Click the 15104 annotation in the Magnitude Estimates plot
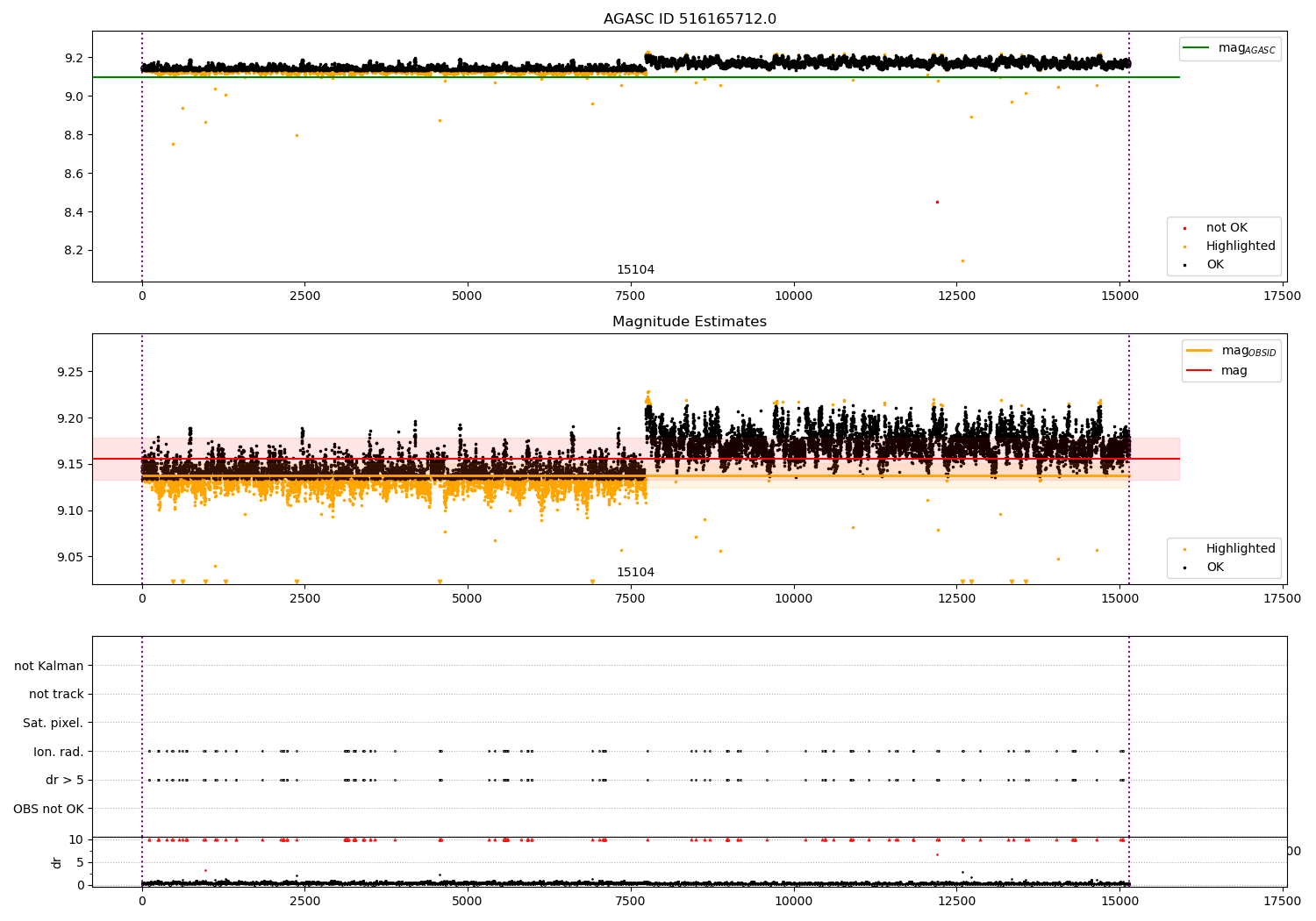Viewport: 1316px width, 921px height. [635, 573]
